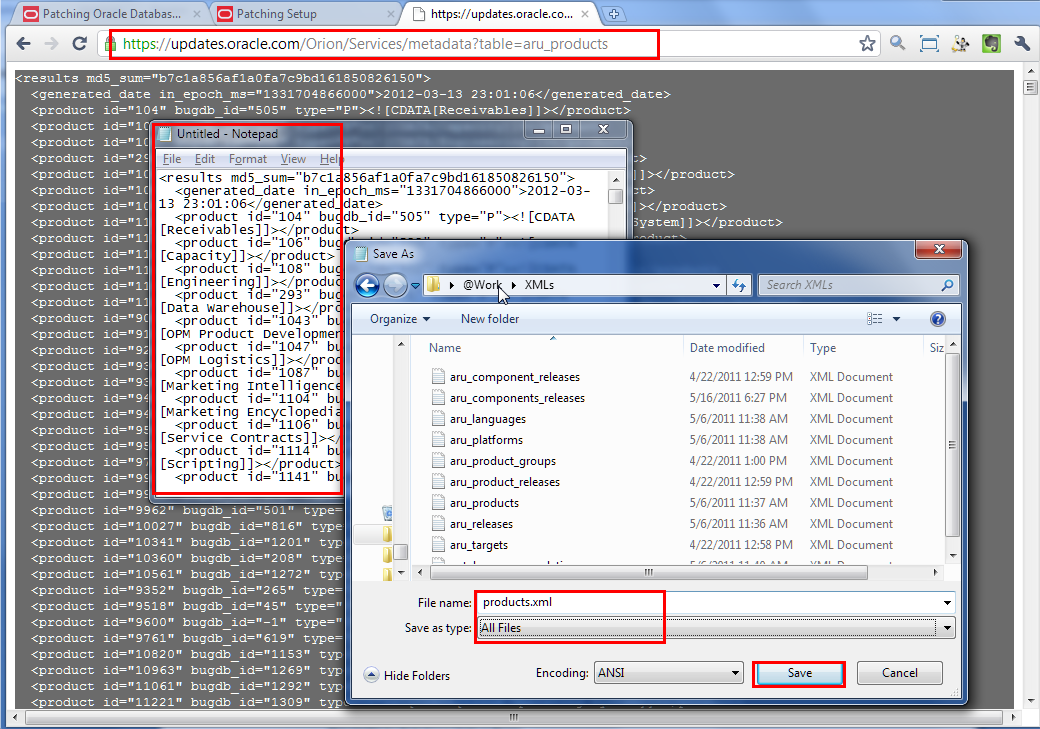Close the third browser tab

(585, 14)
